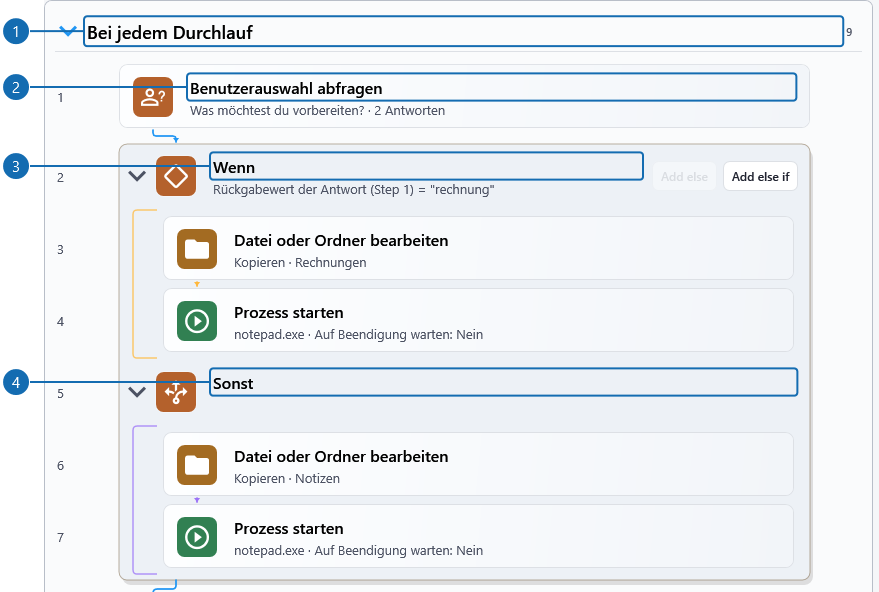Viewport: 879px width, 592px height.
Task: Collapse the Wenn block chevron
Action: click(x=137, y=176)
